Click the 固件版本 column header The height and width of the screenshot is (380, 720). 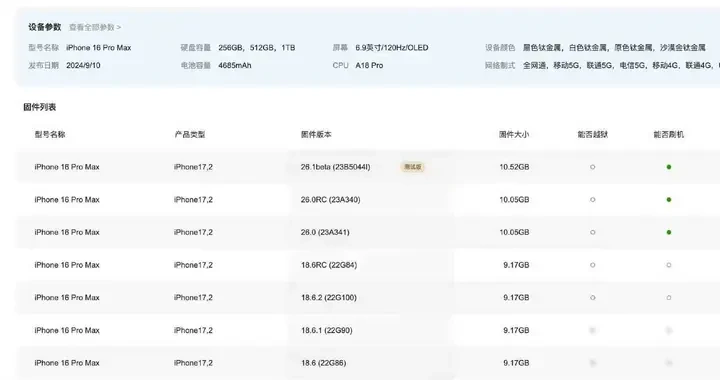pyautogui.click(x=316, y=134)
